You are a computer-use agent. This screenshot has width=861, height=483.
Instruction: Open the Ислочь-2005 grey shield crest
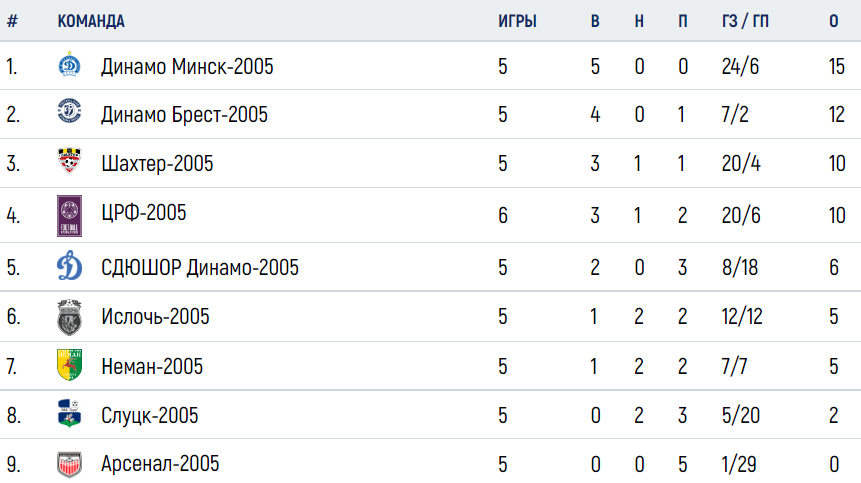(69, 317)
